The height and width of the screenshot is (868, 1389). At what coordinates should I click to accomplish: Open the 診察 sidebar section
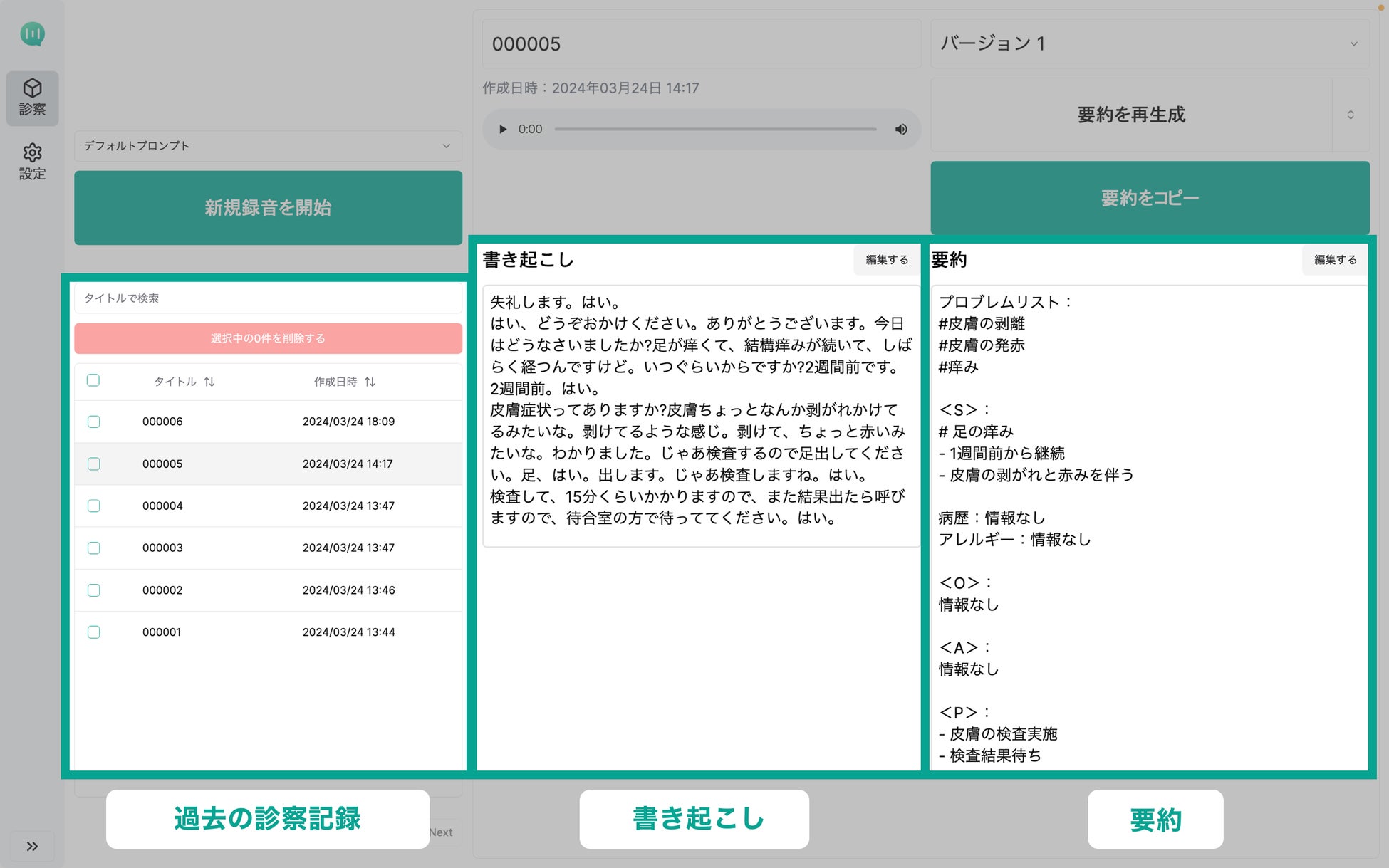[x=32, y=98]
